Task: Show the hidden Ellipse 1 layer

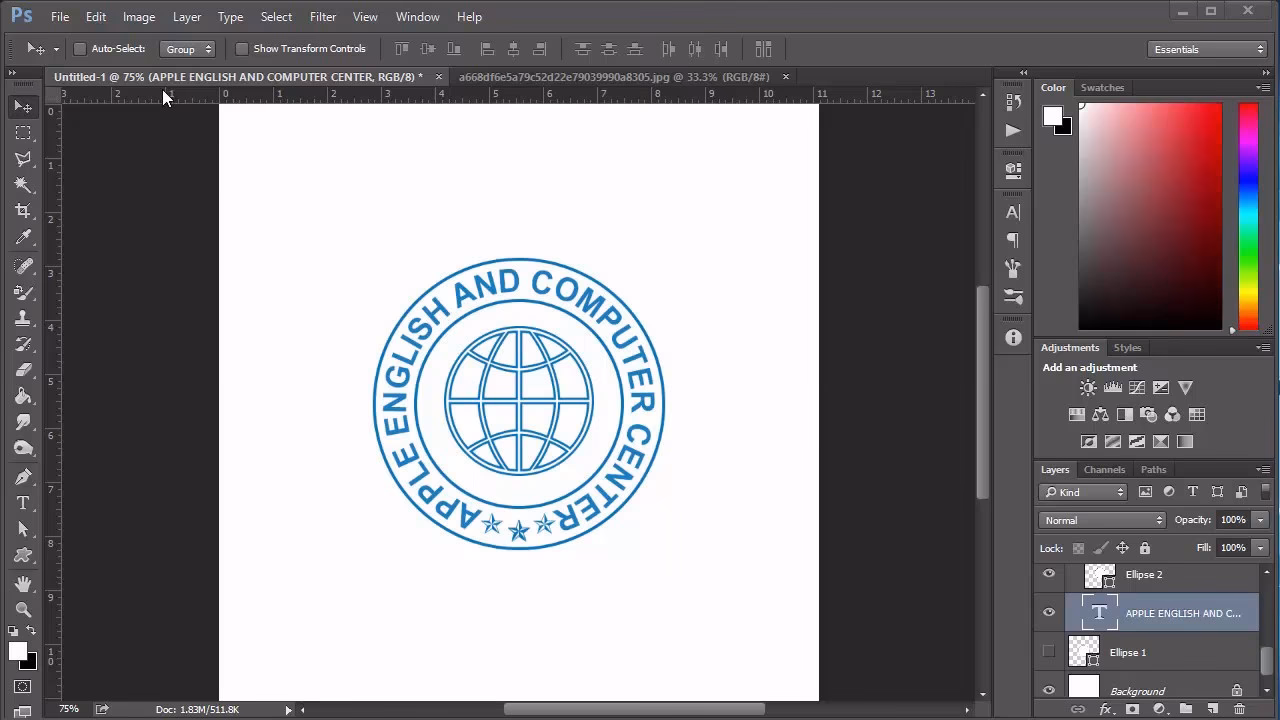Action: point(1049,651)
